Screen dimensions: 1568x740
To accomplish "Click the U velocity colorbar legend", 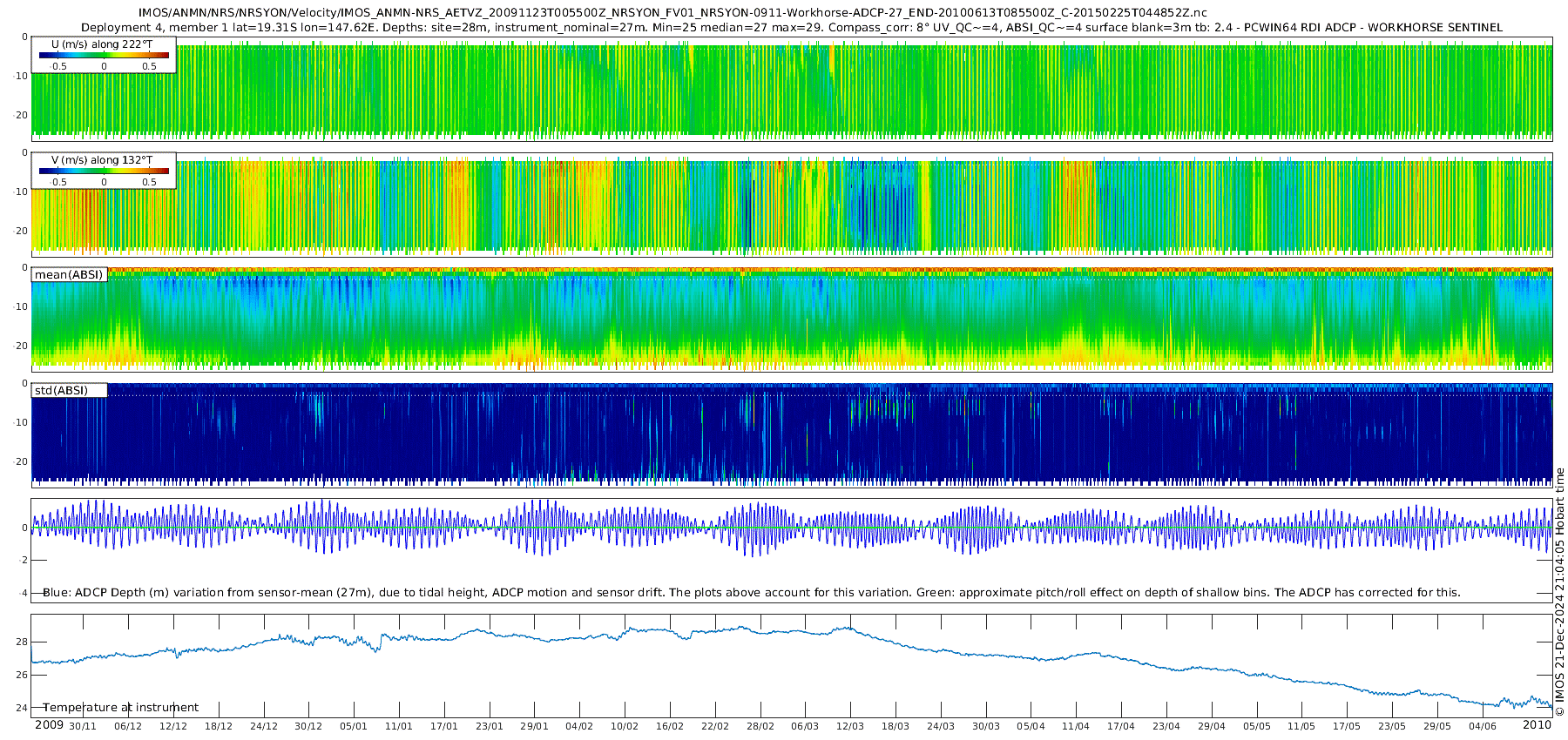I will click(x=104, y=55).
